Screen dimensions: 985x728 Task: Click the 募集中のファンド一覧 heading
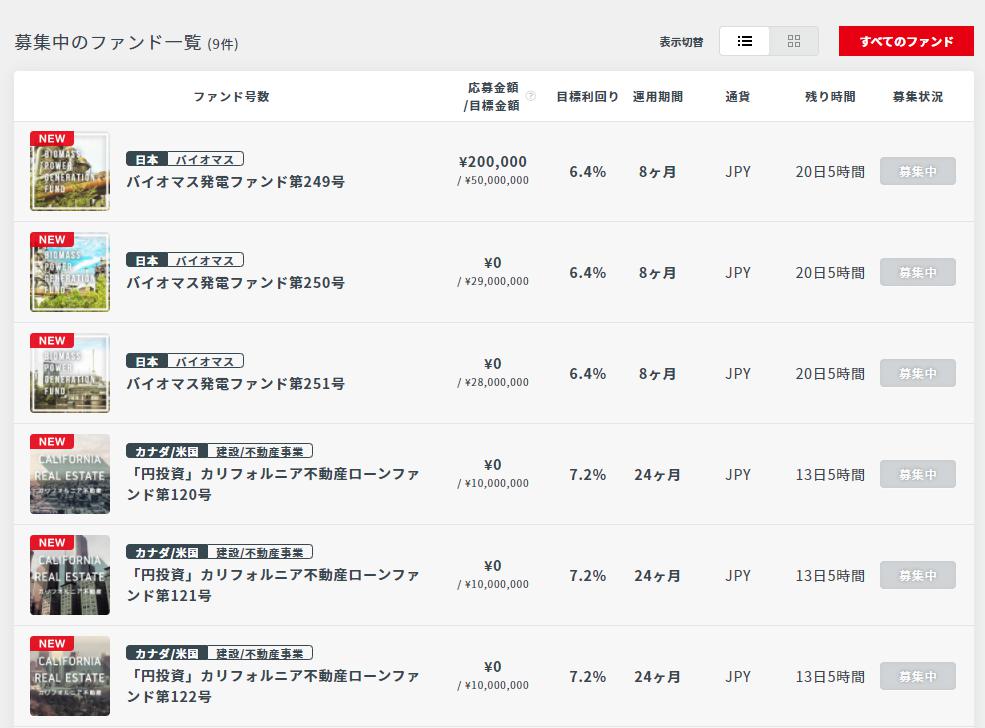107,42
